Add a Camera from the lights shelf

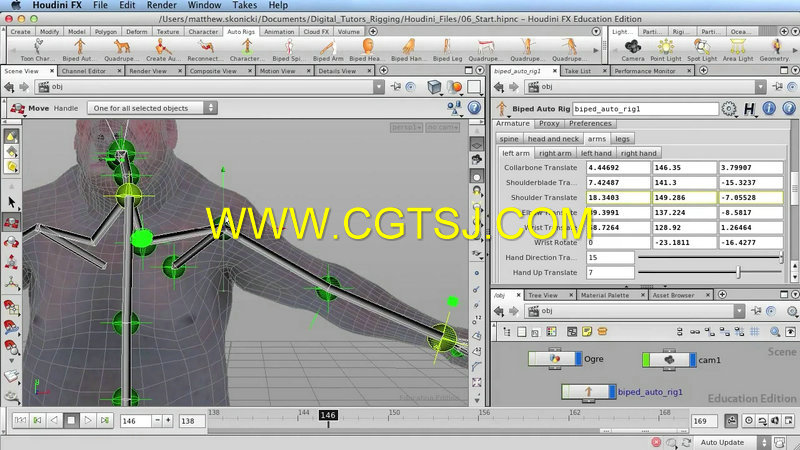(x=633, y=50)
